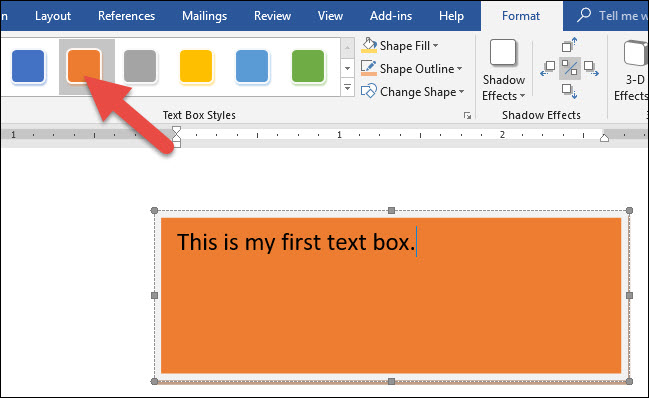Choose the gray text box style
Image resolution: width=649 pixels, height=398 pixels.
pyautogui.click(x=140, y=66)
